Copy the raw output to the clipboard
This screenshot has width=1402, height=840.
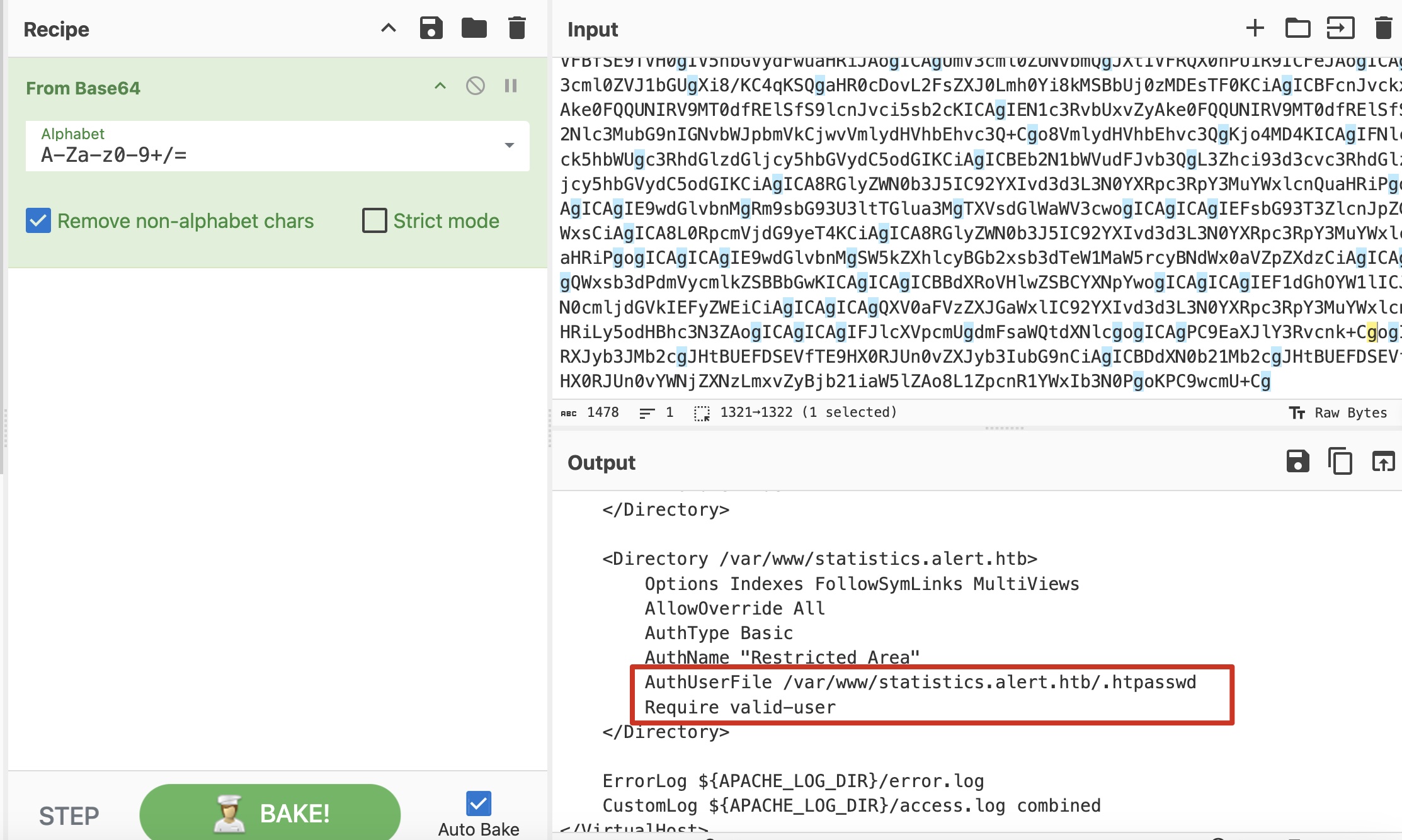[1340, 462]
